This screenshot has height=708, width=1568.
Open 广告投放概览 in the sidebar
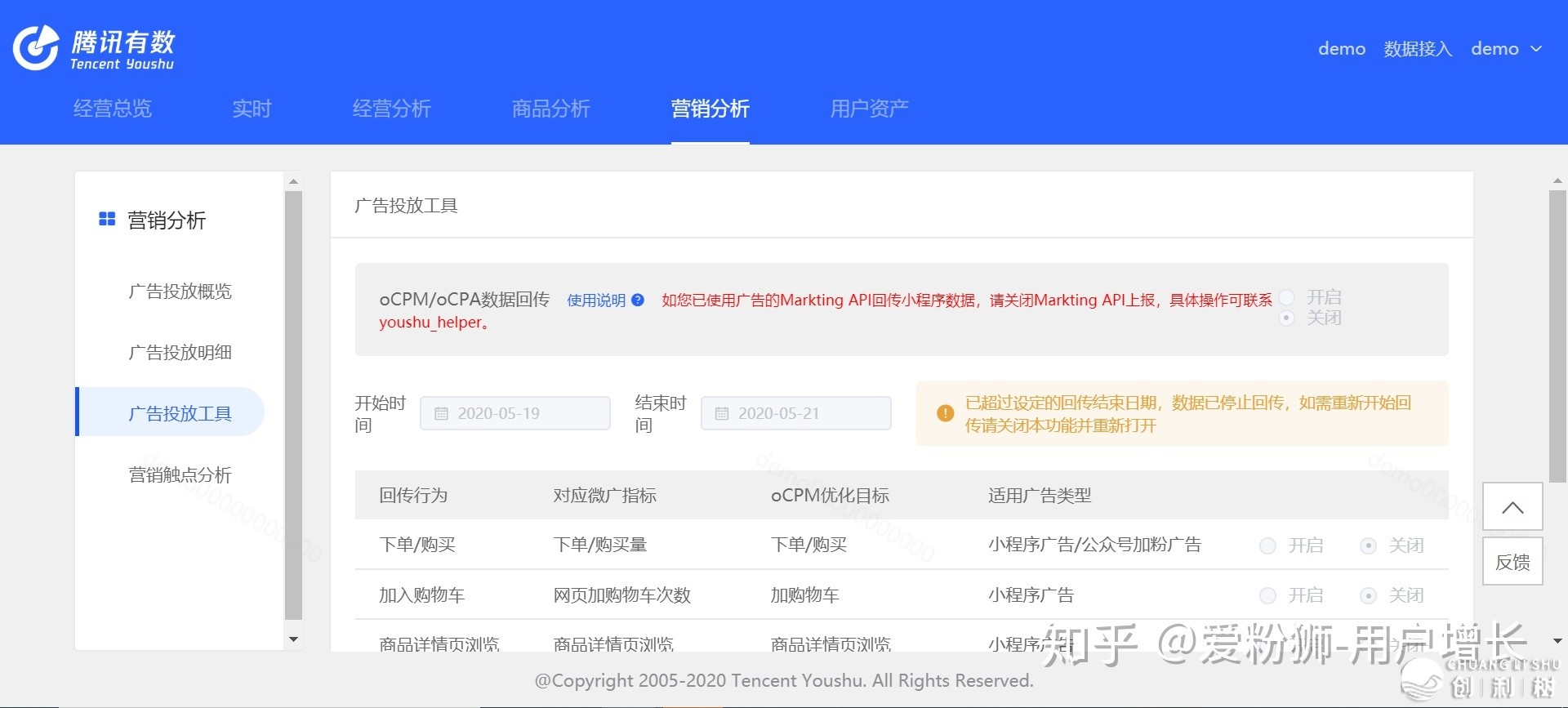(180, 292)
